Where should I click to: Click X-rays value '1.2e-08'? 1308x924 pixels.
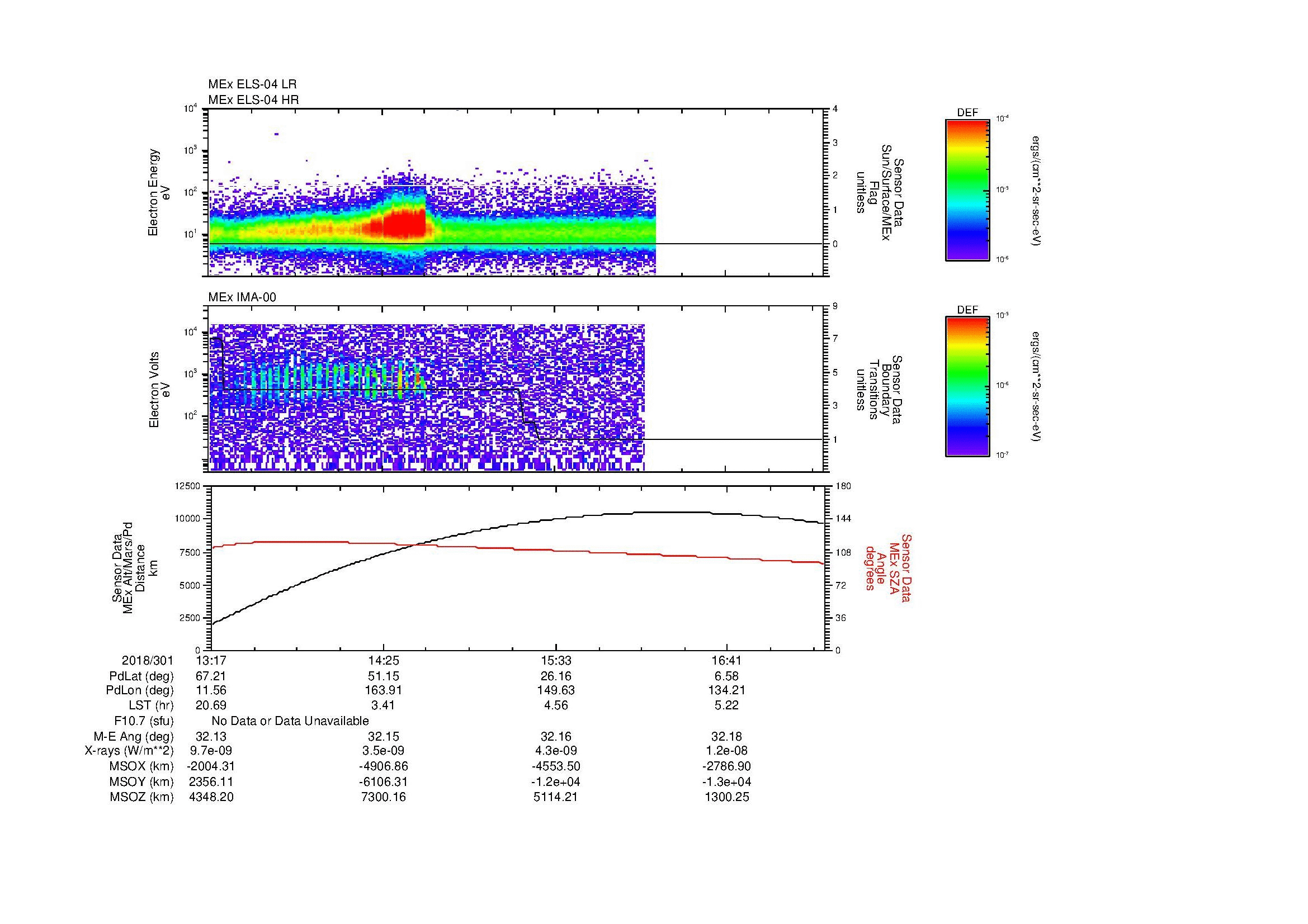(x=727, y=751)
